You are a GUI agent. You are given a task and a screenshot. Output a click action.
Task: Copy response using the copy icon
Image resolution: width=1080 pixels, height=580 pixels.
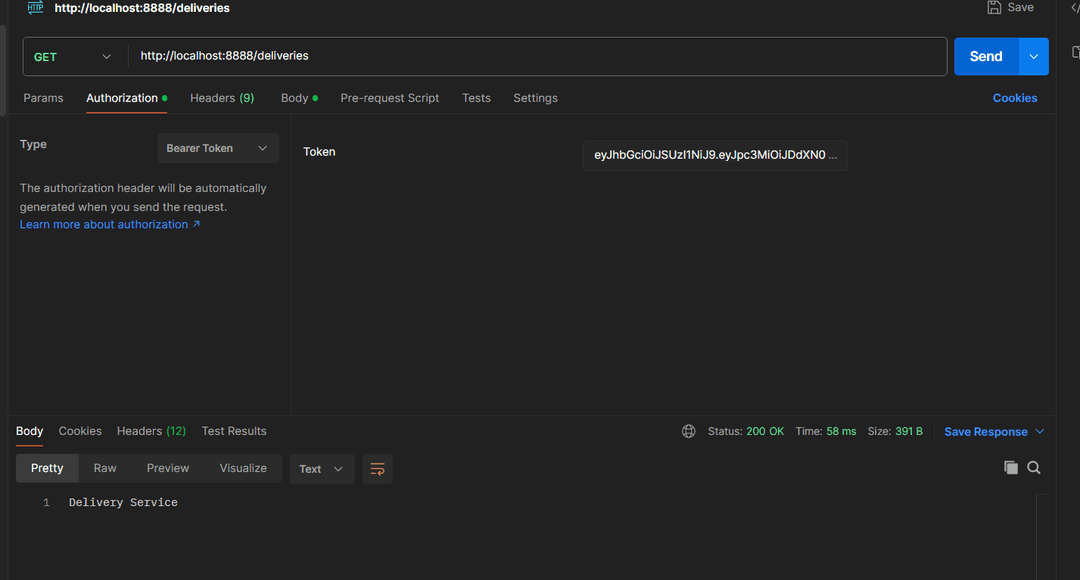tap(1011, 468)
